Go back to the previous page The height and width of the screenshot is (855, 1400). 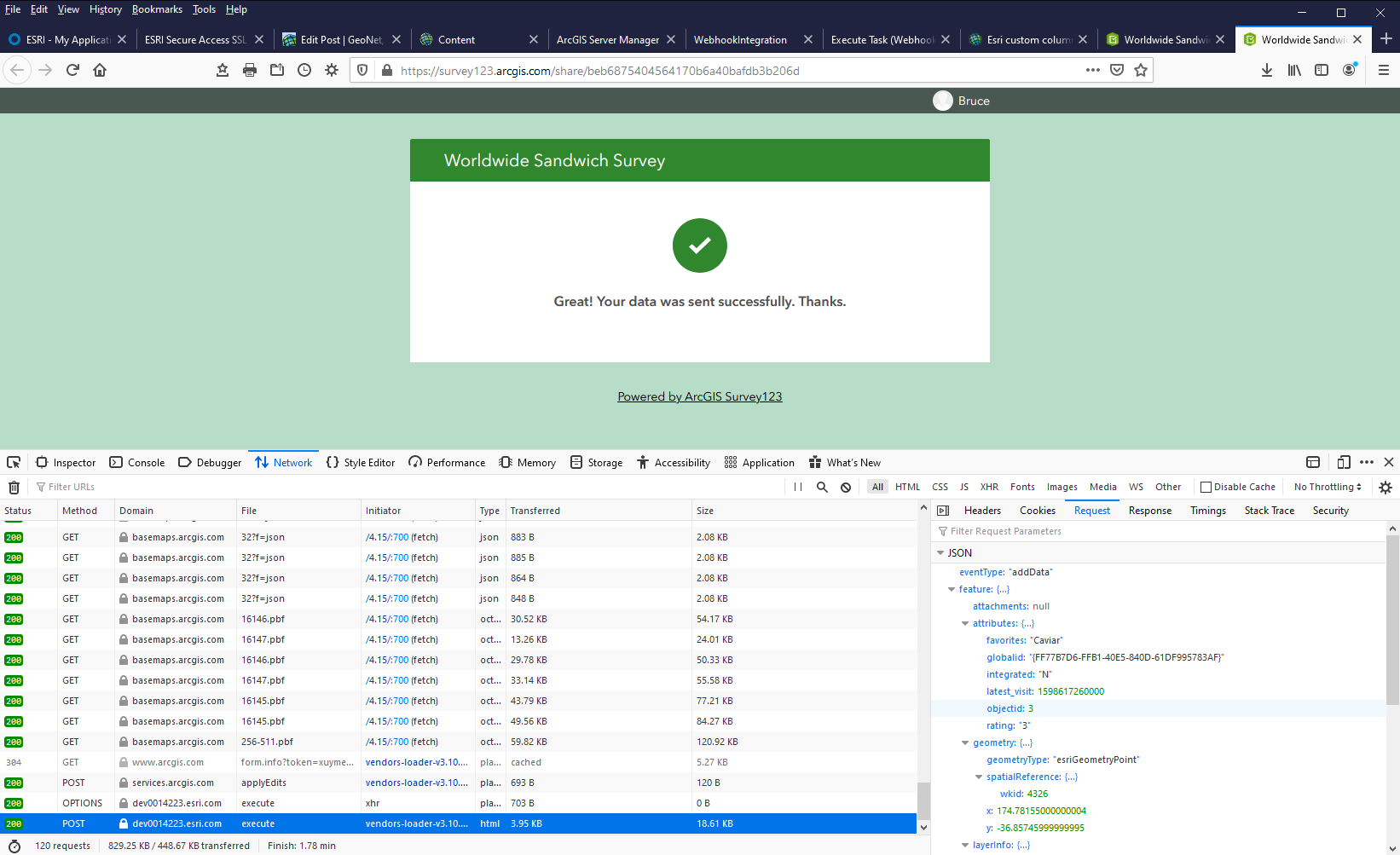click(x=17, y=70)
